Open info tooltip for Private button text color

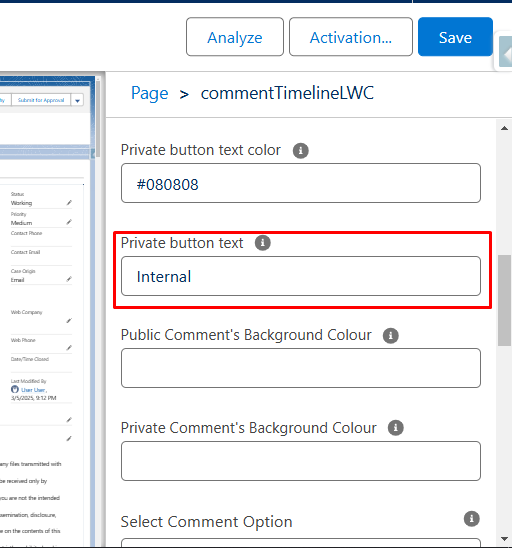click(301, 151)
